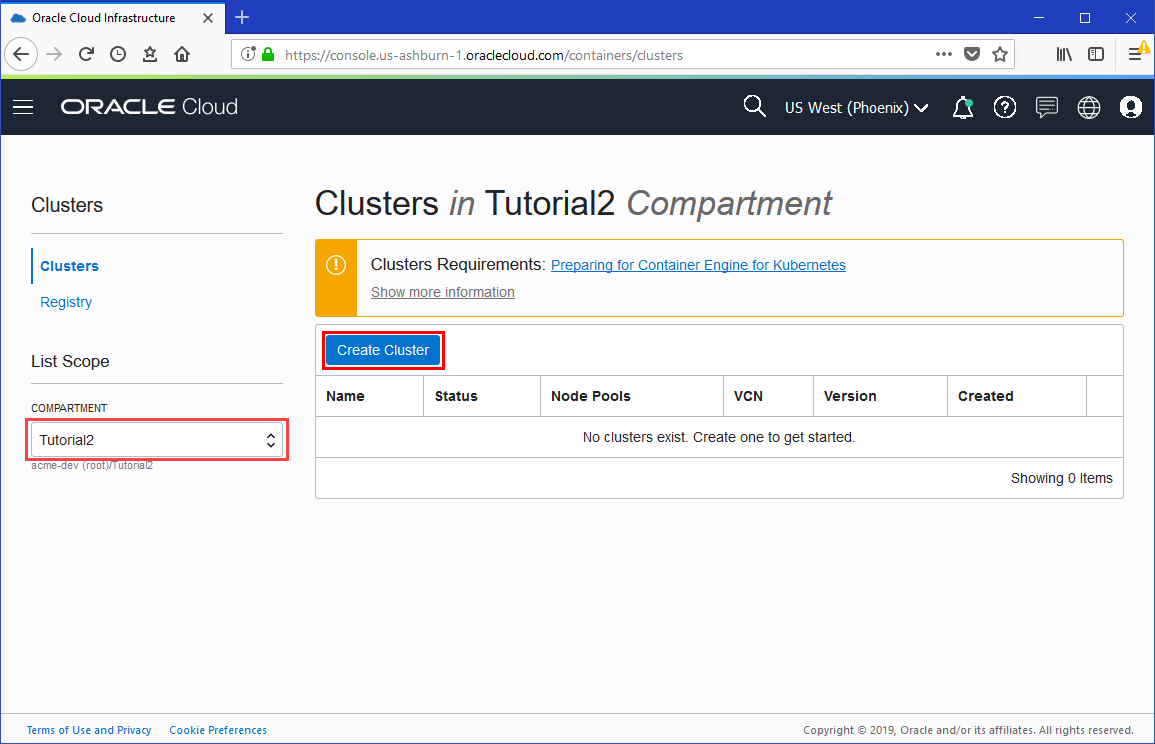Open the Oracle Cloud hamburger navigation menu
This screenshot has width=1155, height=744.
tap(24, 108)
